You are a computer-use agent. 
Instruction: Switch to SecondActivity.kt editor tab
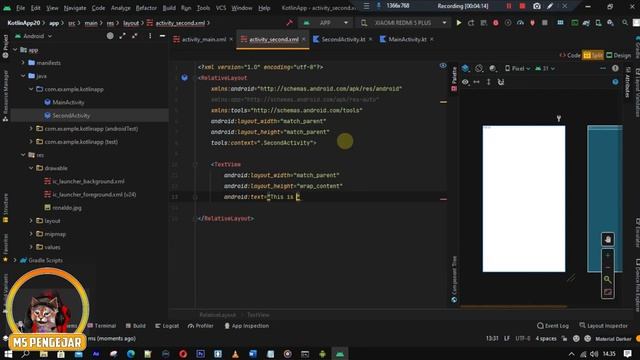point(343,39)
